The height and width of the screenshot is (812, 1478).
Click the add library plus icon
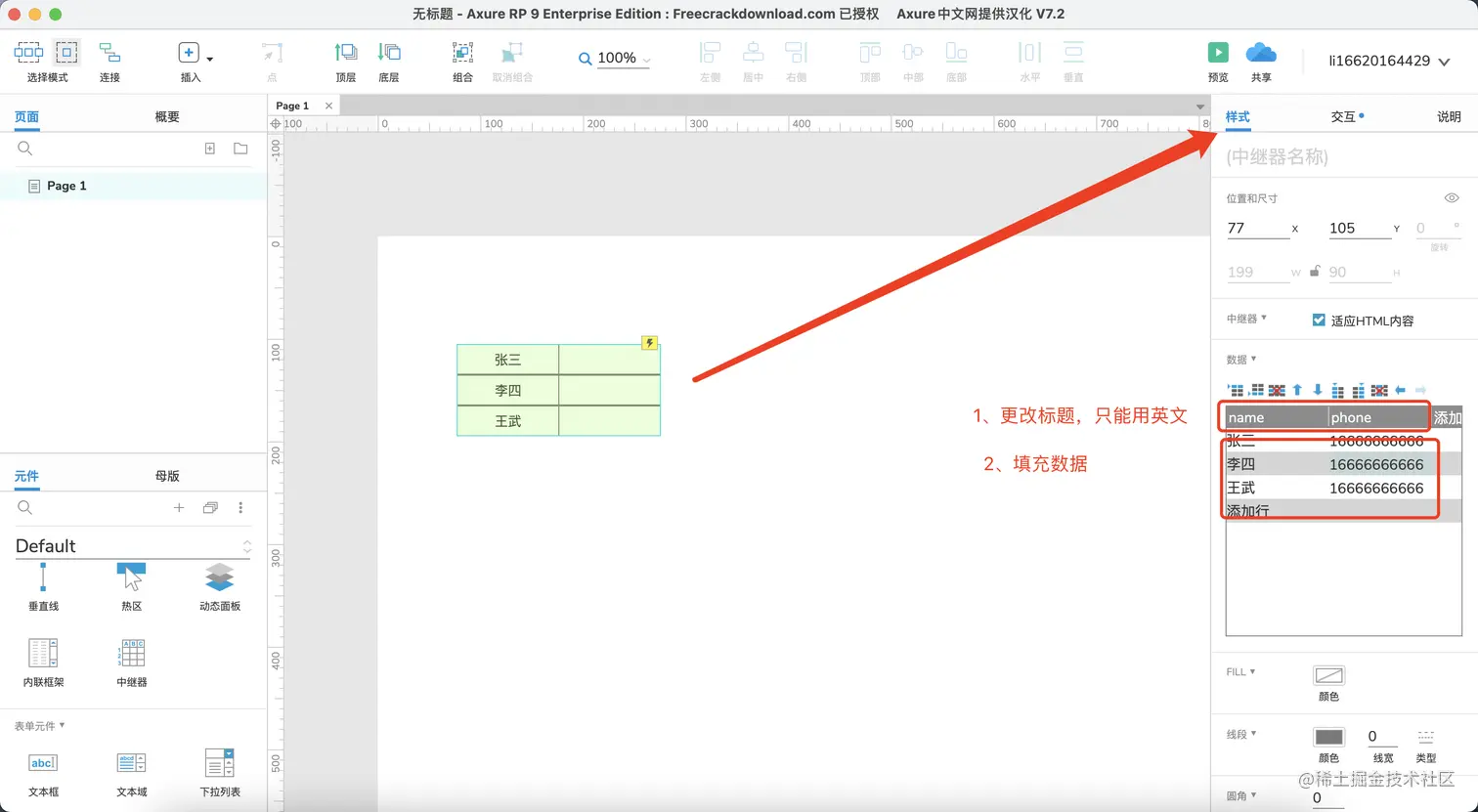tap(179, 507)
